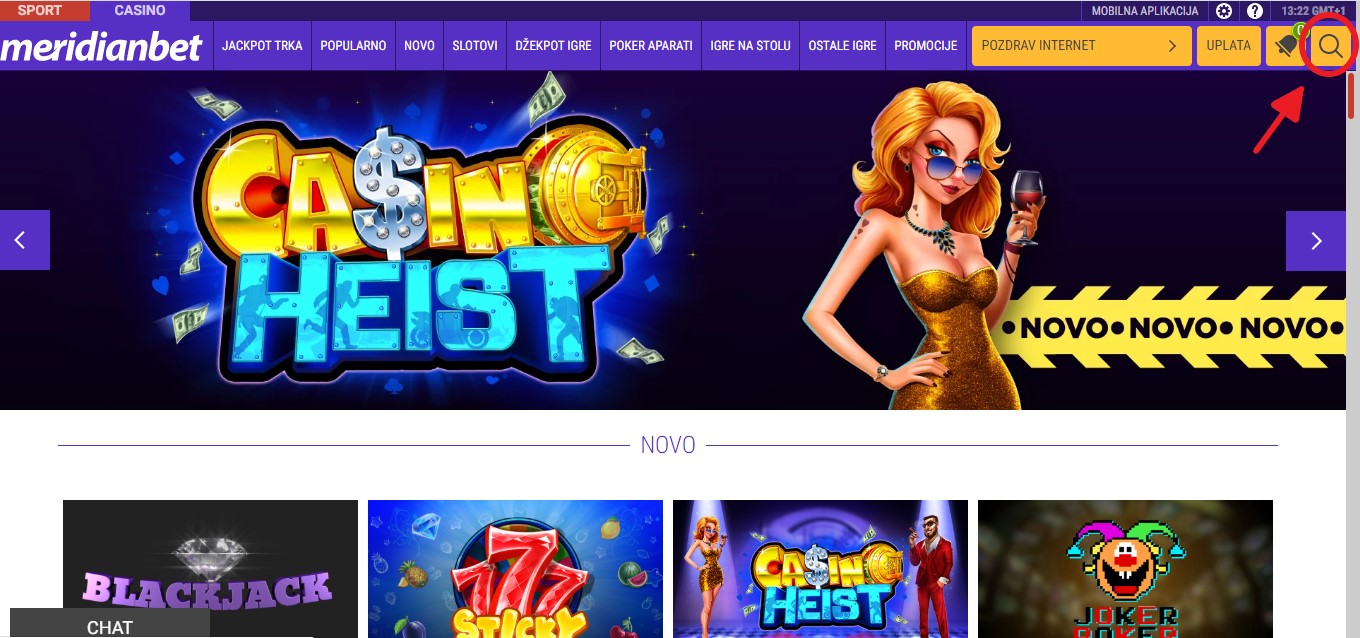Switch to the SPORT tab
Image resolution: width=1360 pixels, height=638 pixels.
pyautogui.click(x=40, y=11)
